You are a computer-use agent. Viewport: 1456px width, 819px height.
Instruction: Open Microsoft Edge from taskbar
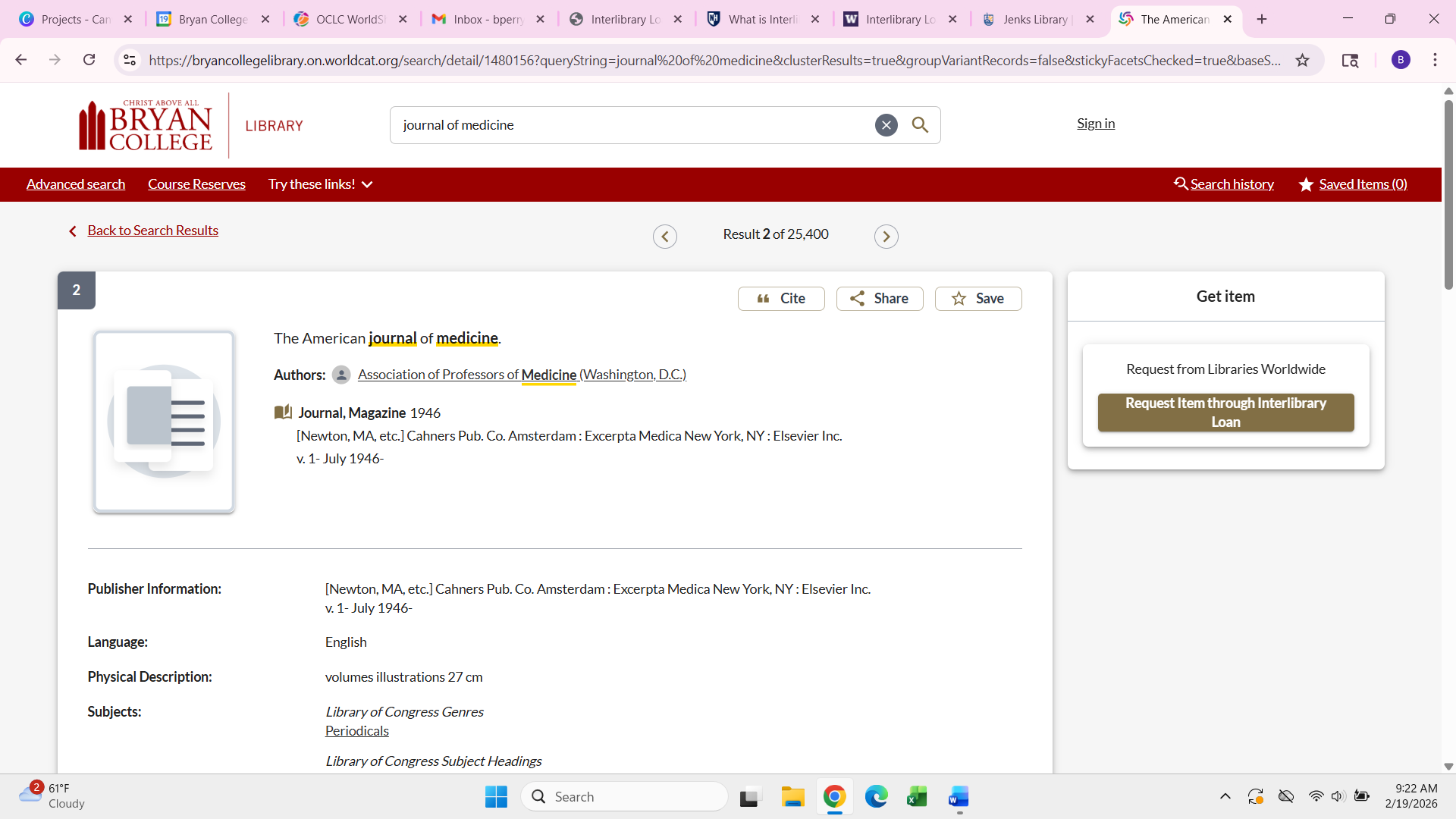click(x=876, y=797)
